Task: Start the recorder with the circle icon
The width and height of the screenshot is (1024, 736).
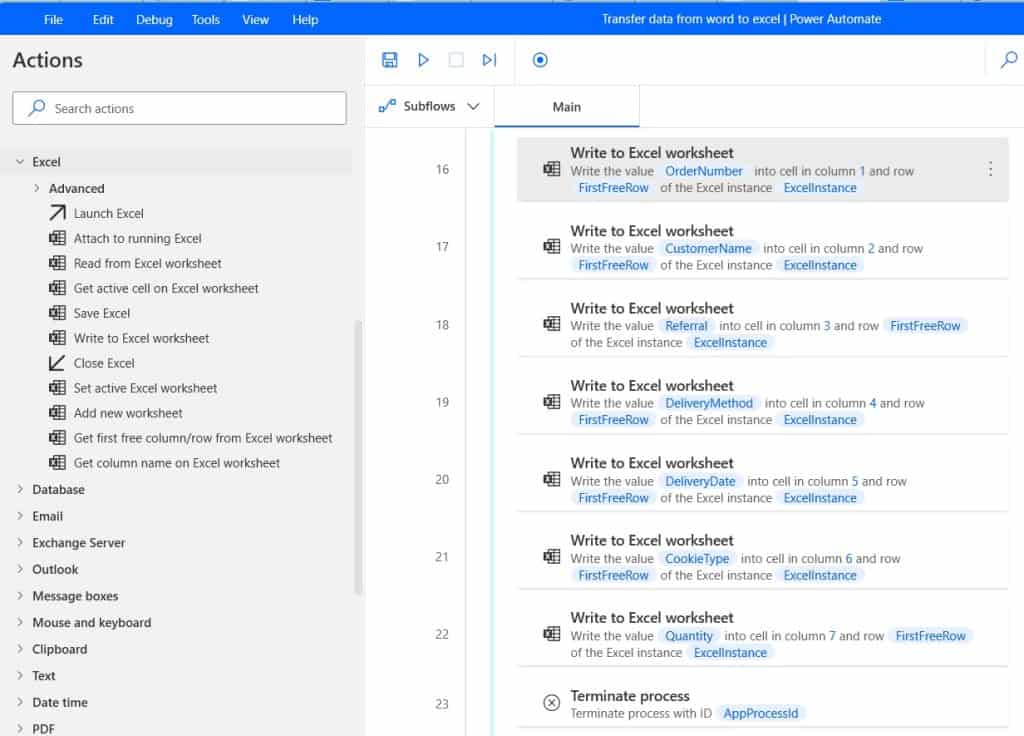Action: pos(540,60)
